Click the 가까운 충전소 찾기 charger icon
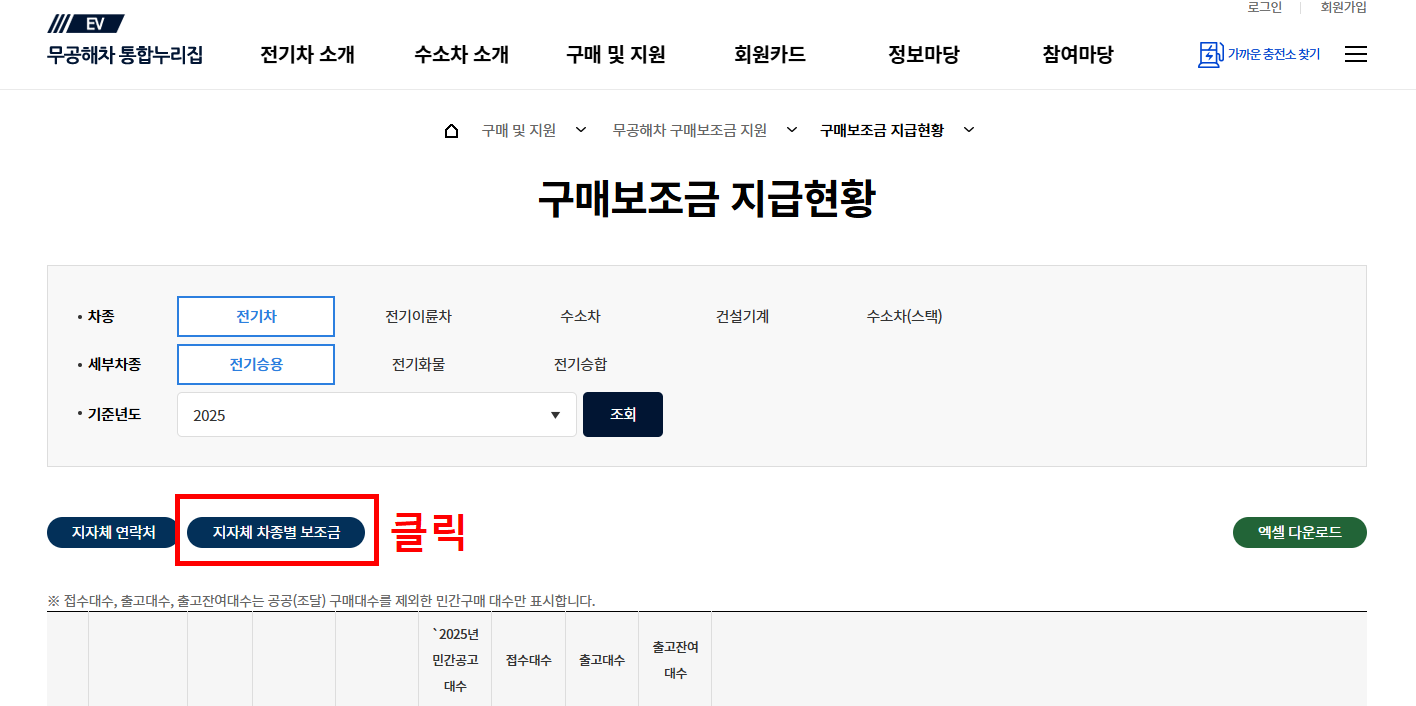Viewport: 1416px width, 706px height. 1209,54
